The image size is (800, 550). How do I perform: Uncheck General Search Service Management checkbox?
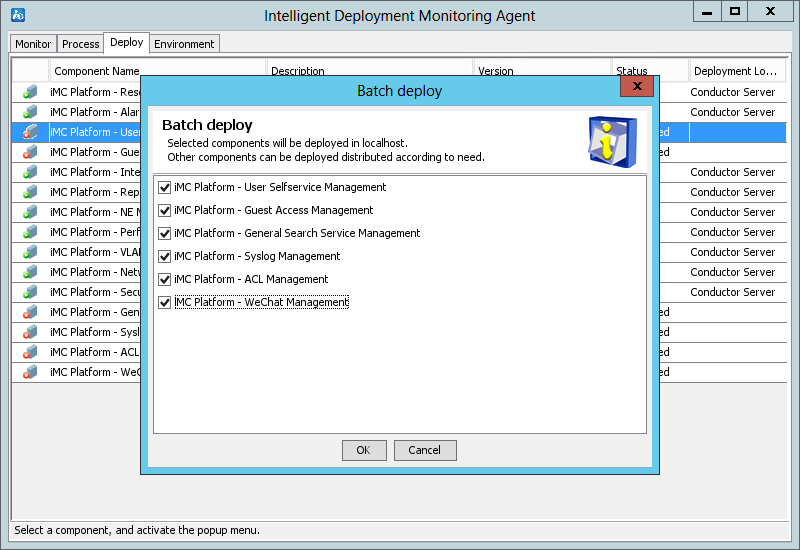point(164,233)
